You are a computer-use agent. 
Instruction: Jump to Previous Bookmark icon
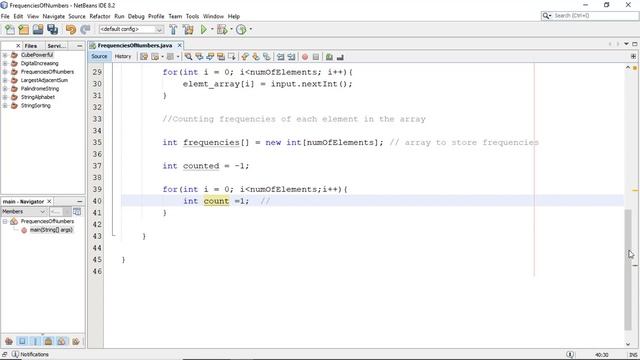pos(245,57)
